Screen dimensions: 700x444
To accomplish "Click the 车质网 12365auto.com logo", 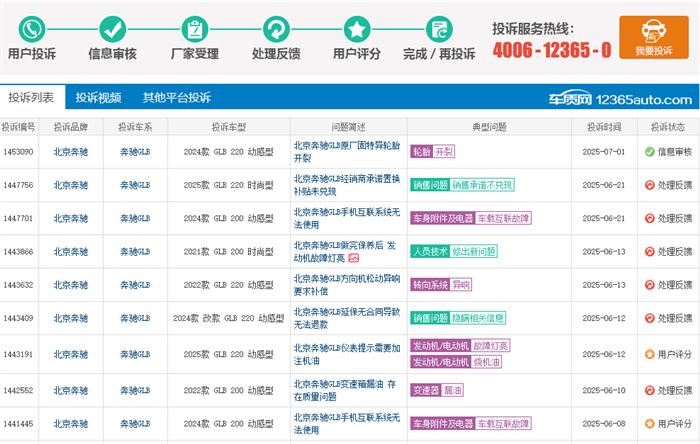I will pos(620,99).
